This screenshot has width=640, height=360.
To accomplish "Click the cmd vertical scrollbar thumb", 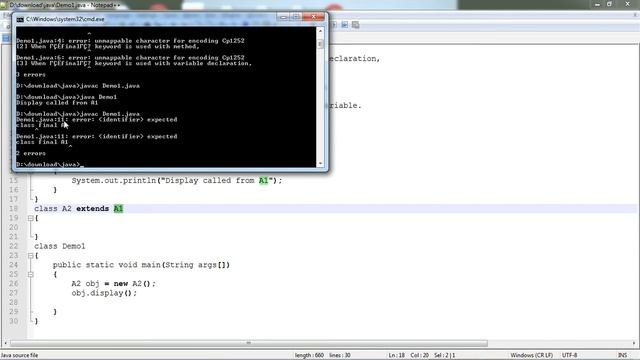I will [x=320, y=44].
